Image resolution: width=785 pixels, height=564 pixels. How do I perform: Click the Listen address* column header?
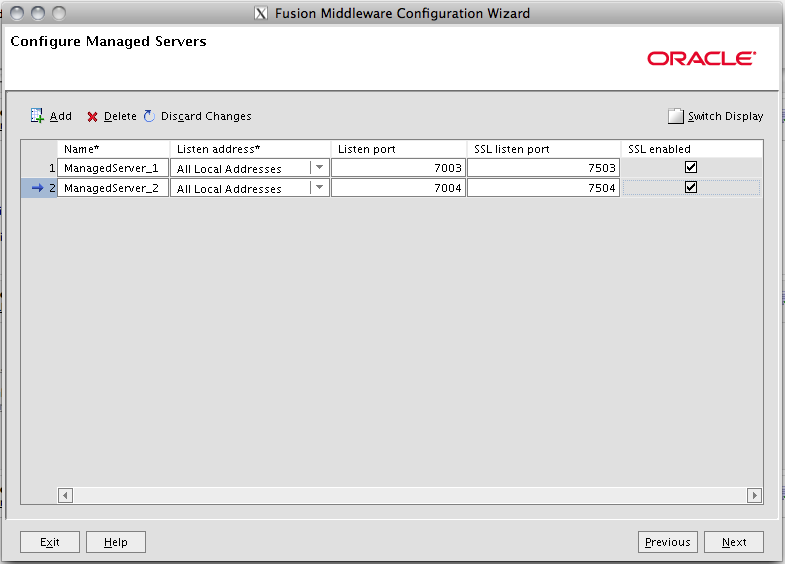coord(250,149)
